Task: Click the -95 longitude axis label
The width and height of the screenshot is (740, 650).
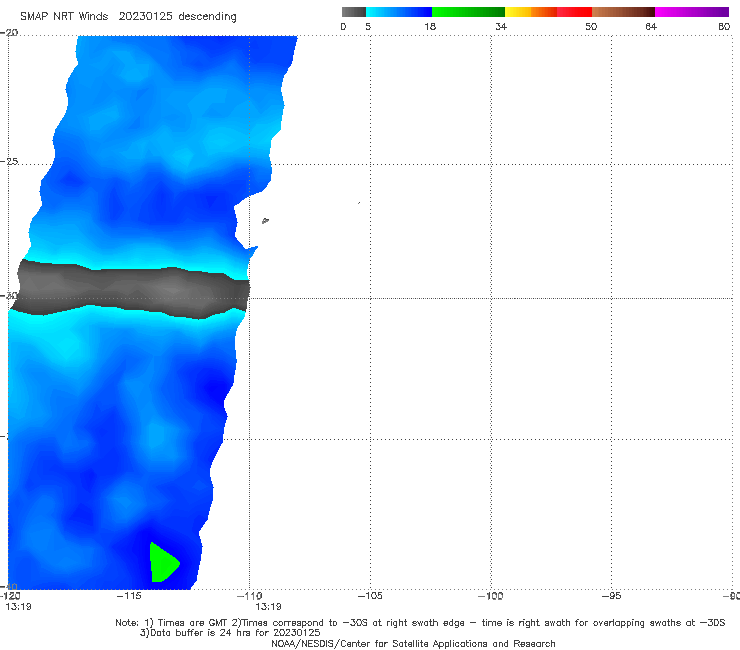Action: (611, 596)
